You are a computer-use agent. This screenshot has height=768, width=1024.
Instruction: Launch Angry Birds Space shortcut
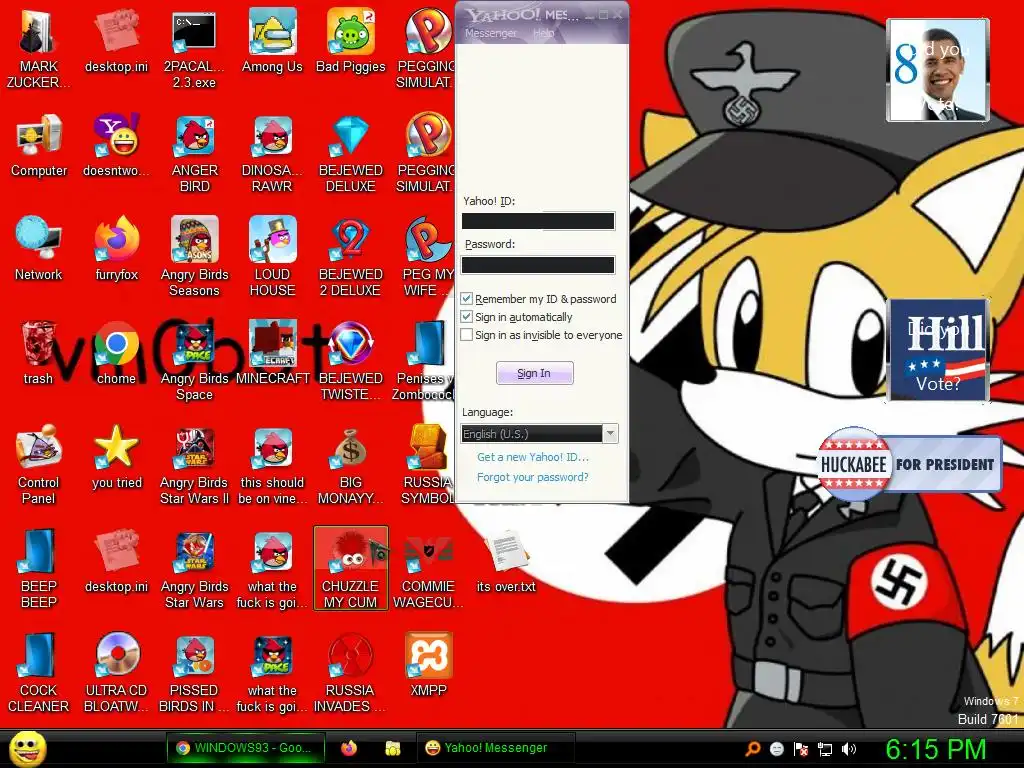click(x=195, y=360)
